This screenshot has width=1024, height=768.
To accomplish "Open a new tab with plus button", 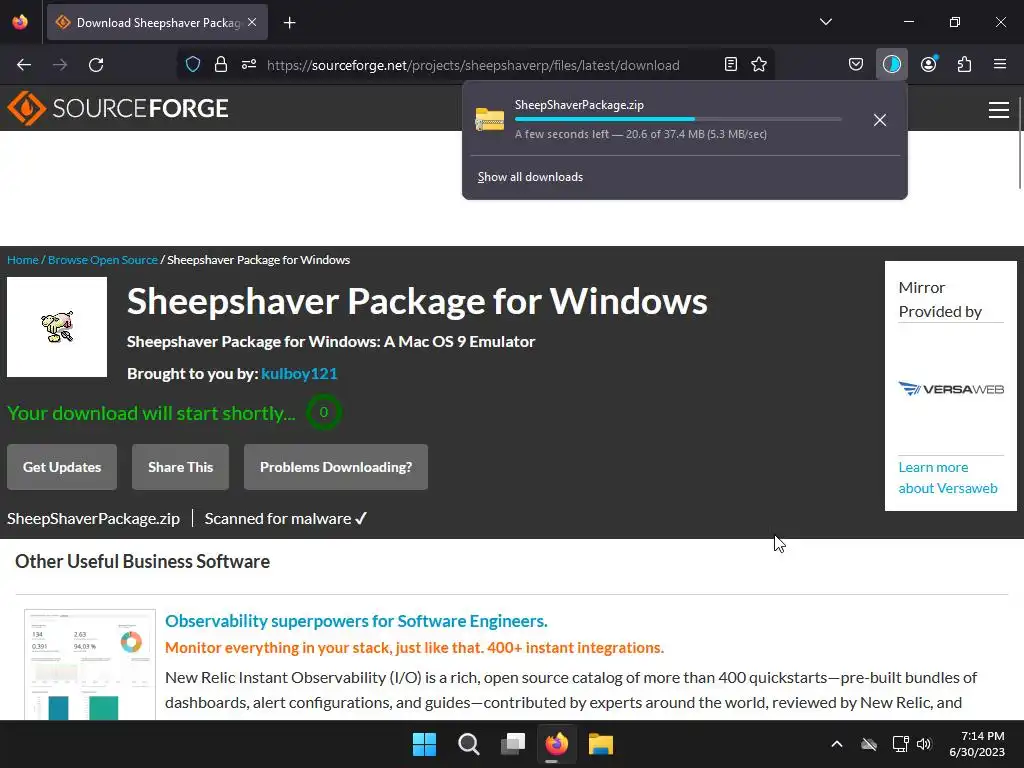I will pyautogui.click(x=289, y=23).
